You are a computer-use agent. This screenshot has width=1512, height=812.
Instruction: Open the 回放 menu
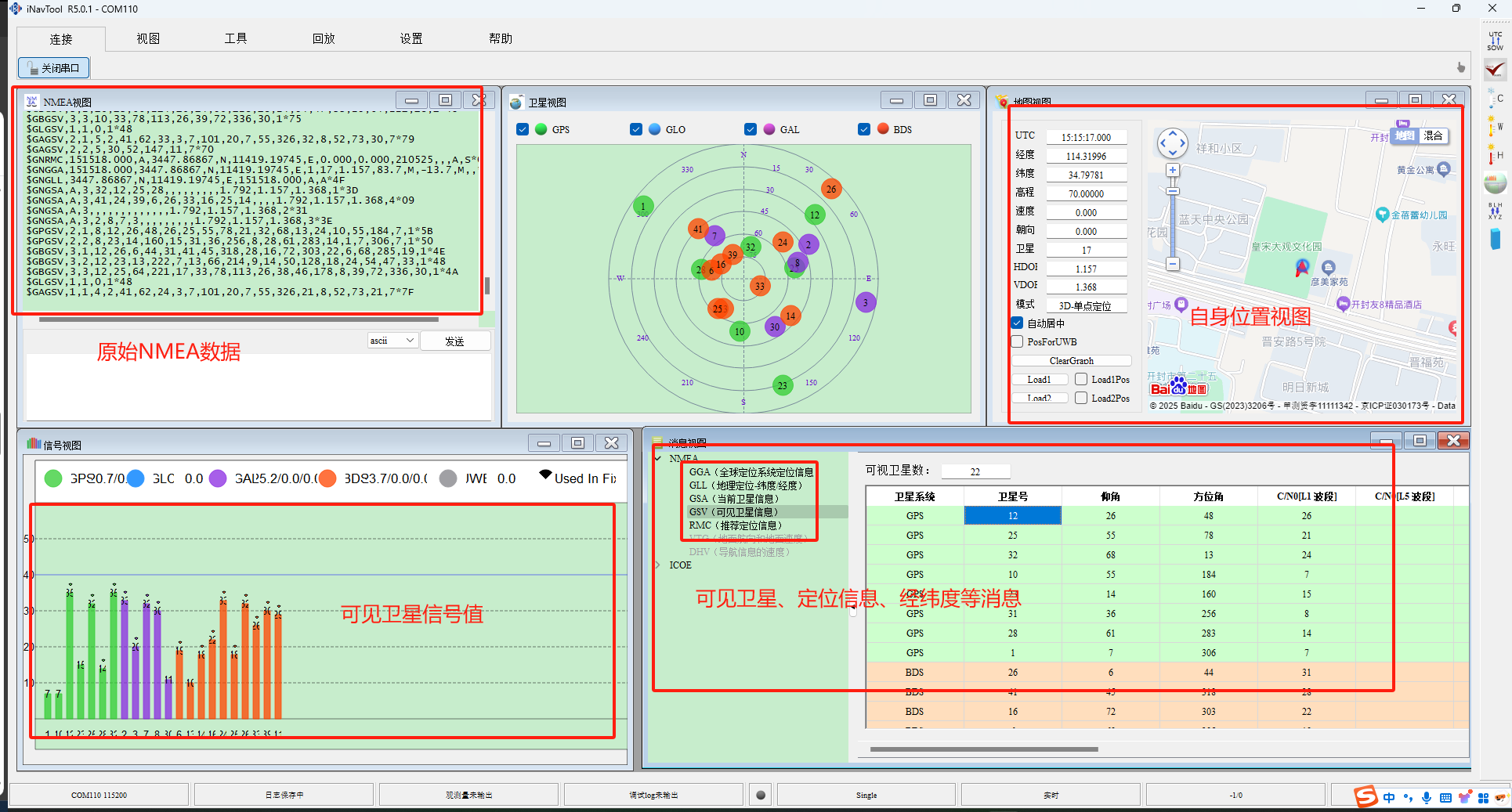(x=324, y=38)
